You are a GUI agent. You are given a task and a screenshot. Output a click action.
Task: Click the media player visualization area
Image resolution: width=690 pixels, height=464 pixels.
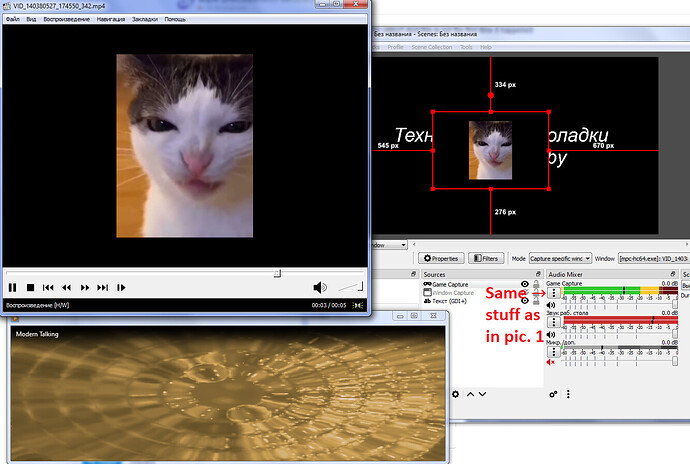click(228, 394)
